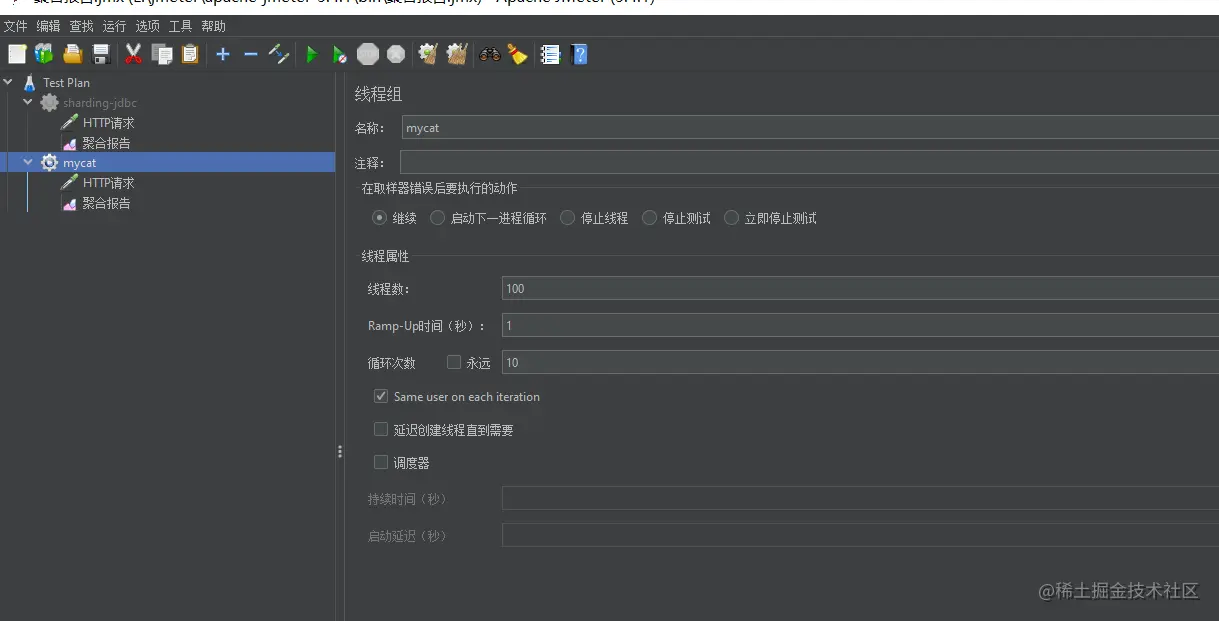Enable the 调度器 scheduler checkbox

click(381, 462)
